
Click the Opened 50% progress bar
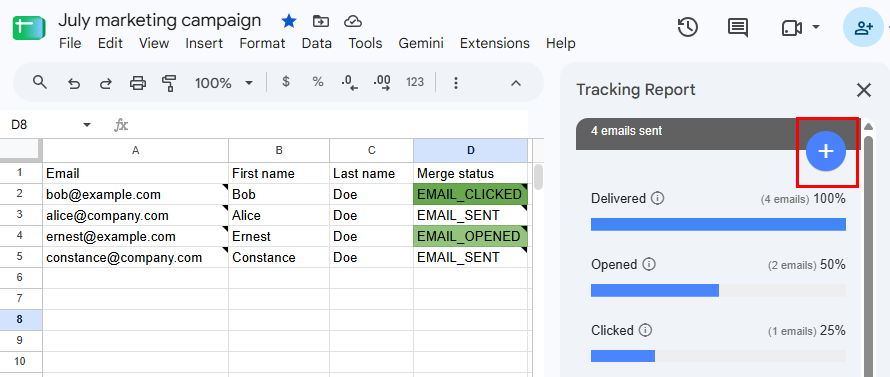719,290
